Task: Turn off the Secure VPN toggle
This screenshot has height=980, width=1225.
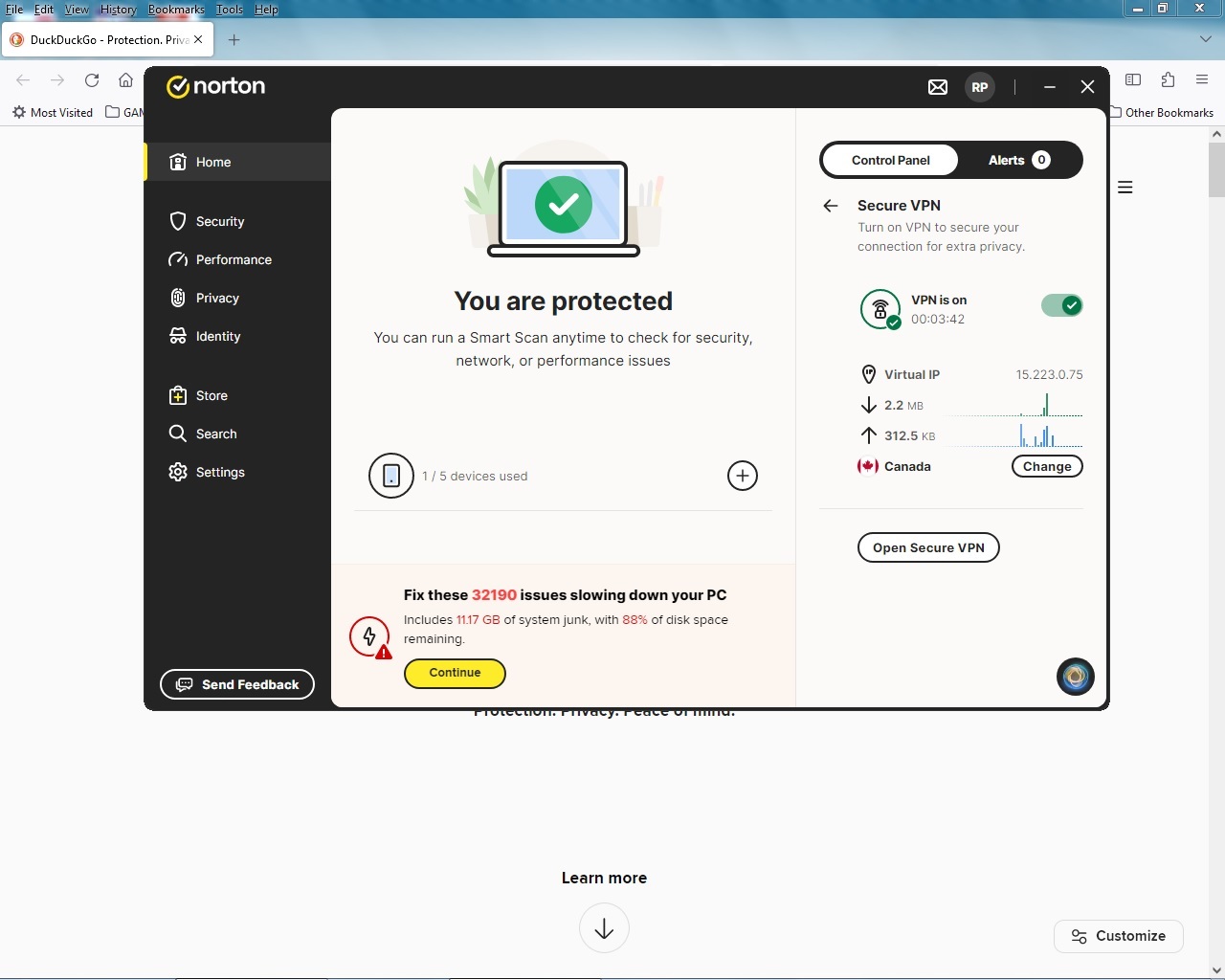Action: [1061, 305]
